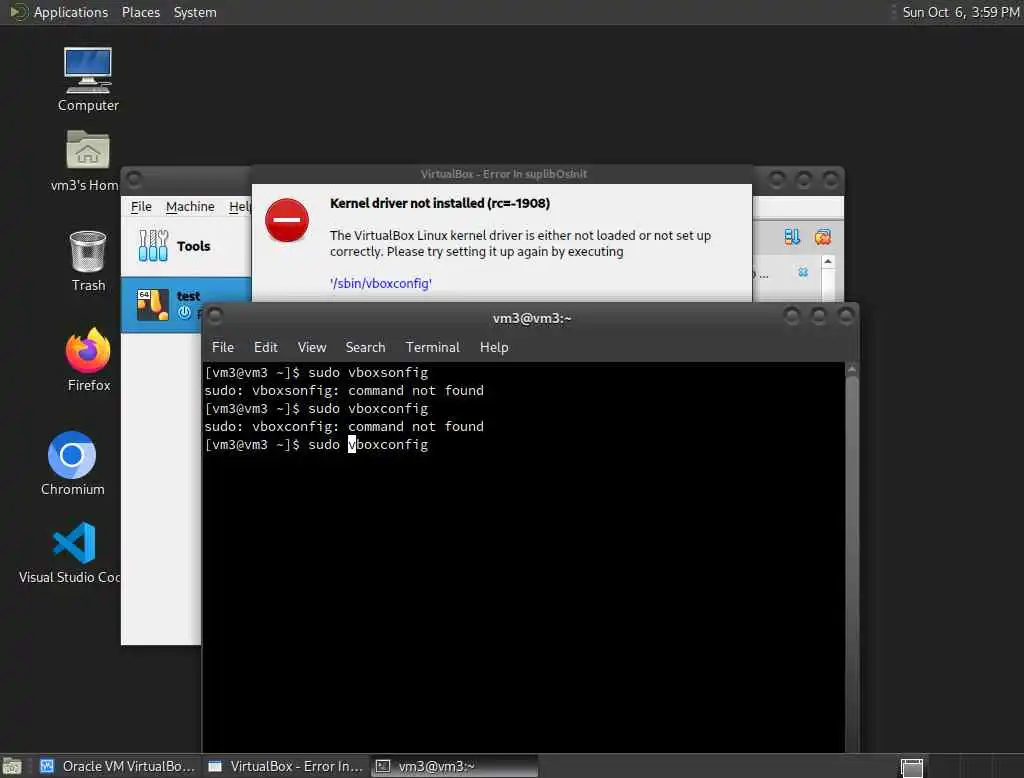Screen dimensions: 1024x778
Task: Open the terminal Help menu
Action: click(x=494, y=348)
